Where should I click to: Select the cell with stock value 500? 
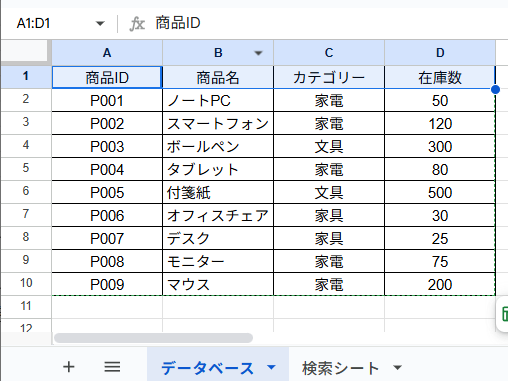pos(440,192)
